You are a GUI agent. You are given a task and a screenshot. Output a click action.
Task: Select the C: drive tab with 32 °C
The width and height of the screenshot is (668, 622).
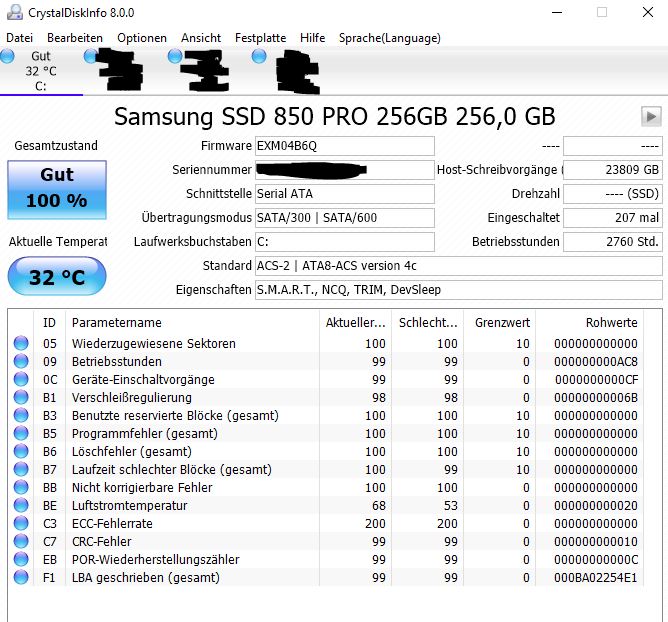pos(41,71)
